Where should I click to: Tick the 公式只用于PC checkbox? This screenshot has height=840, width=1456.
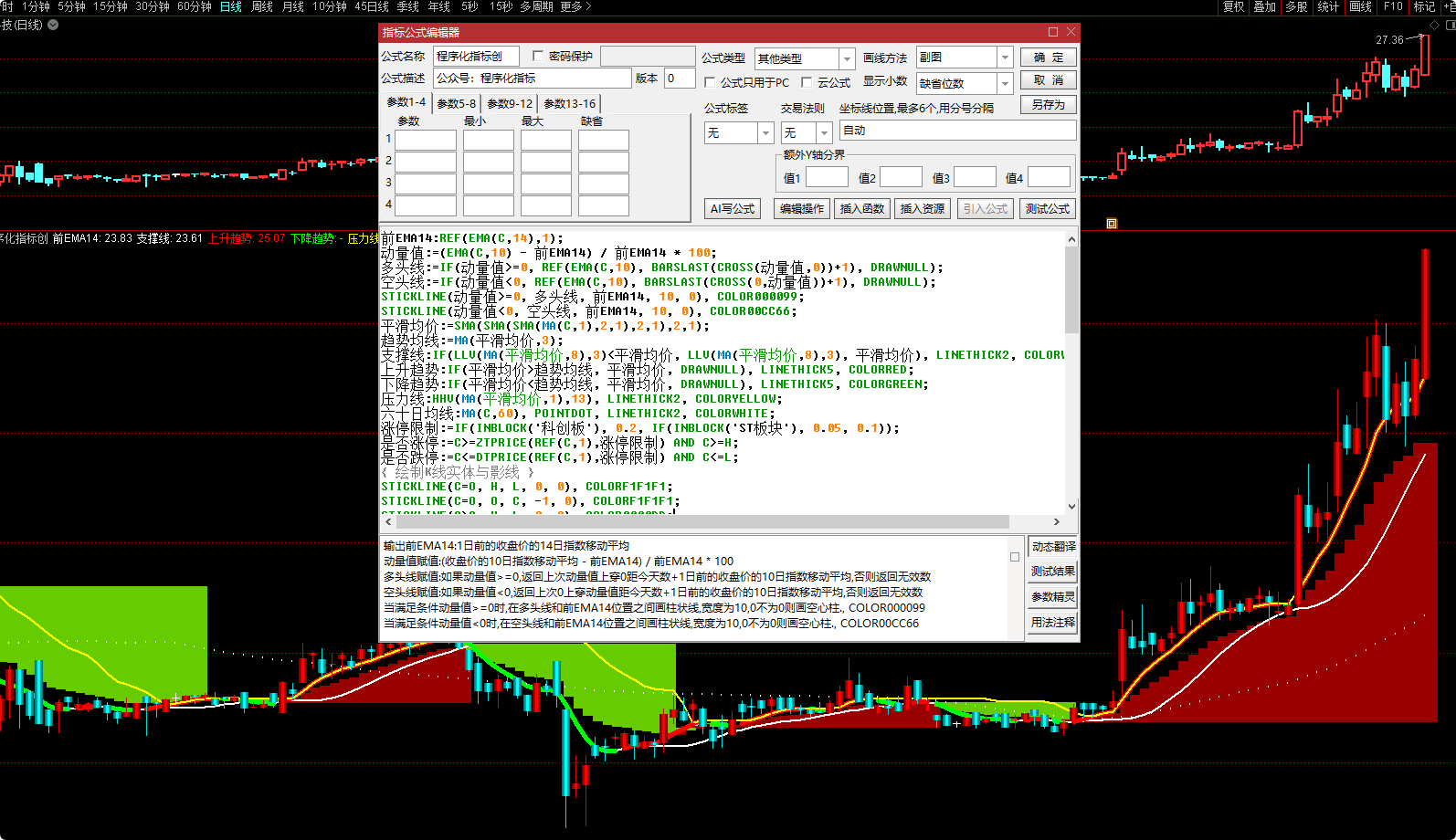pyautogui.click(x=711, y=83)
